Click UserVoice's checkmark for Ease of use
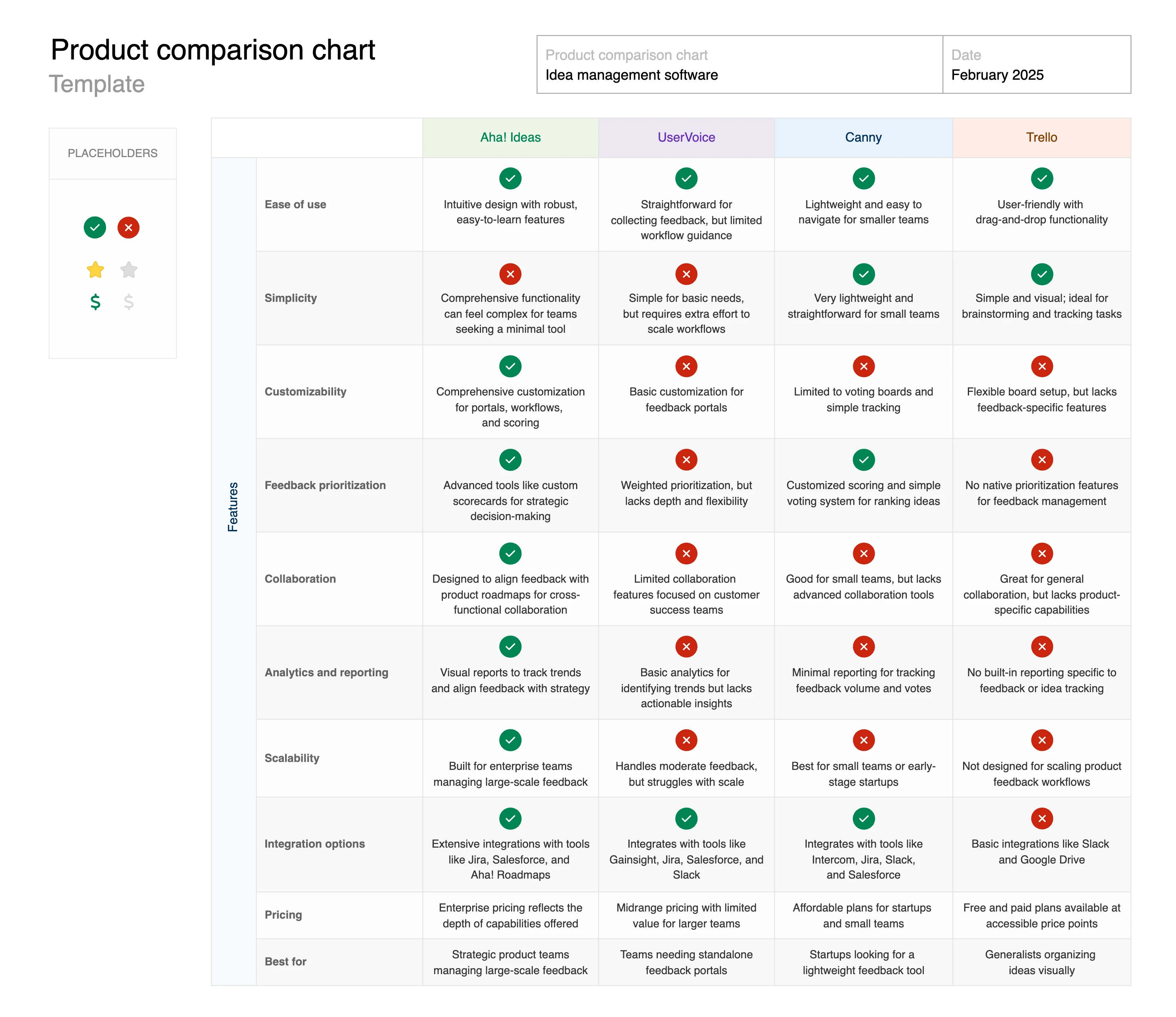 (686, 178)
